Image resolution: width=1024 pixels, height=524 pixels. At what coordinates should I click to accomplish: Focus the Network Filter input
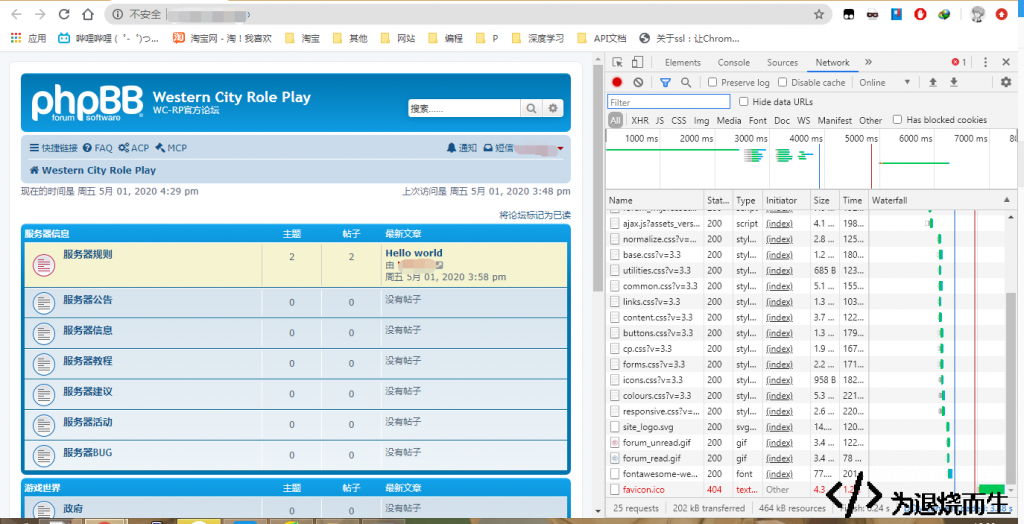(x=669, y=102)
